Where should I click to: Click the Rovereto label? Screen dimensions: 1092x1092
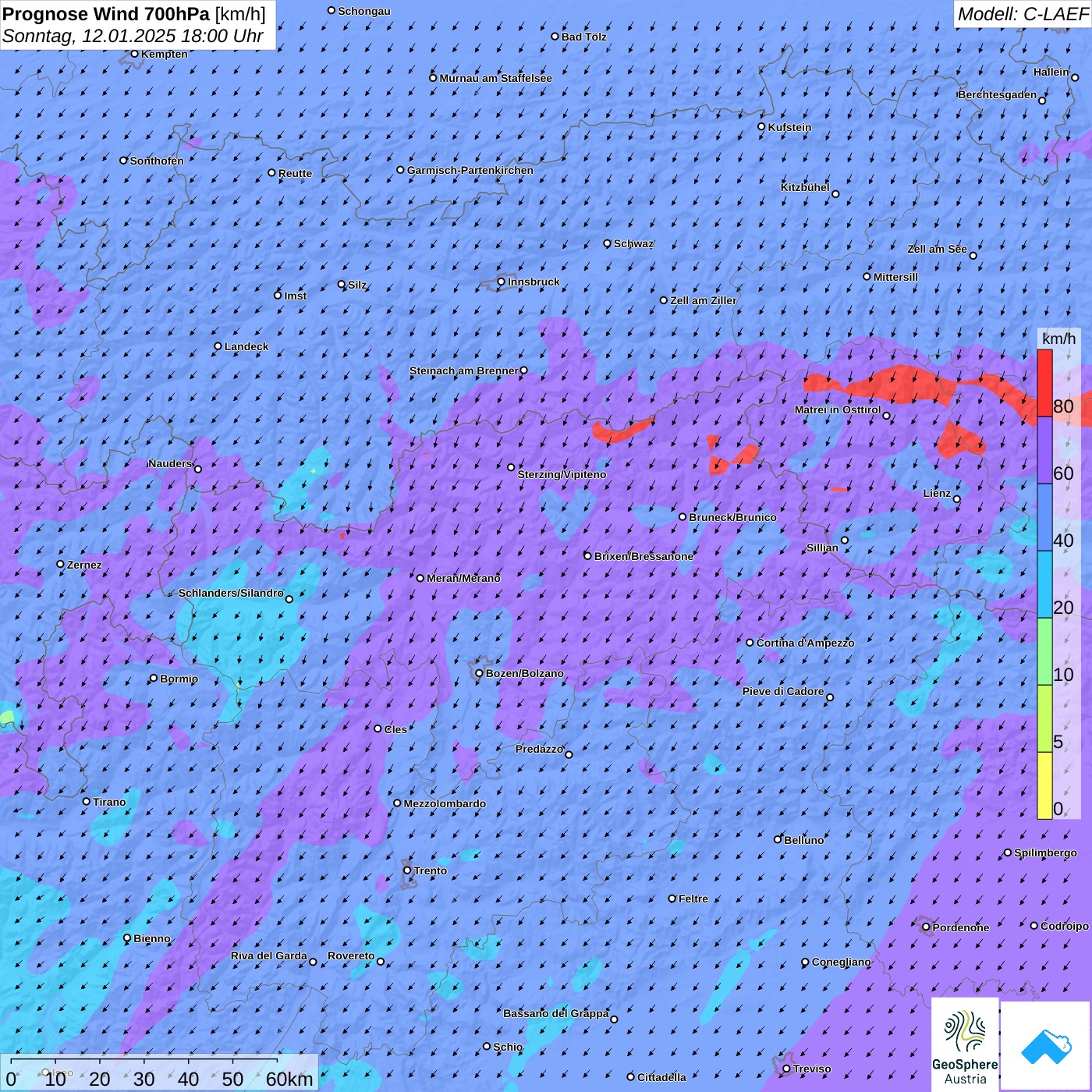click(351, 955)
